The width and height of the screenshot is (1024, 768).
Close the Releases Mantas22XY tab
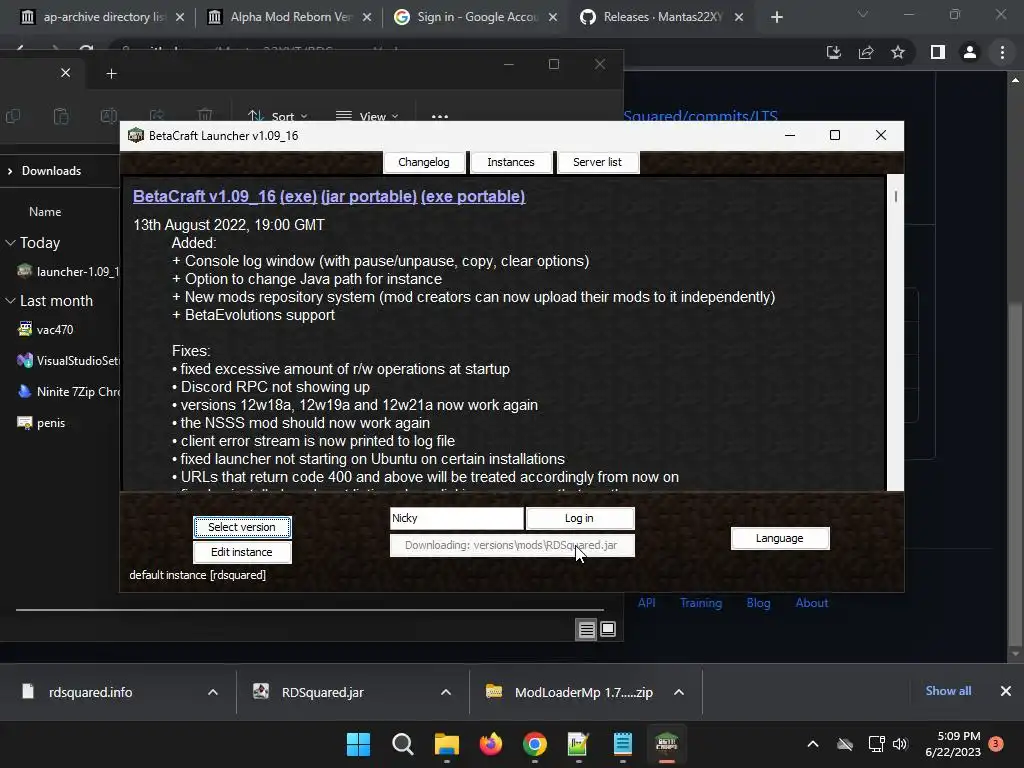[x=739, y=17]
